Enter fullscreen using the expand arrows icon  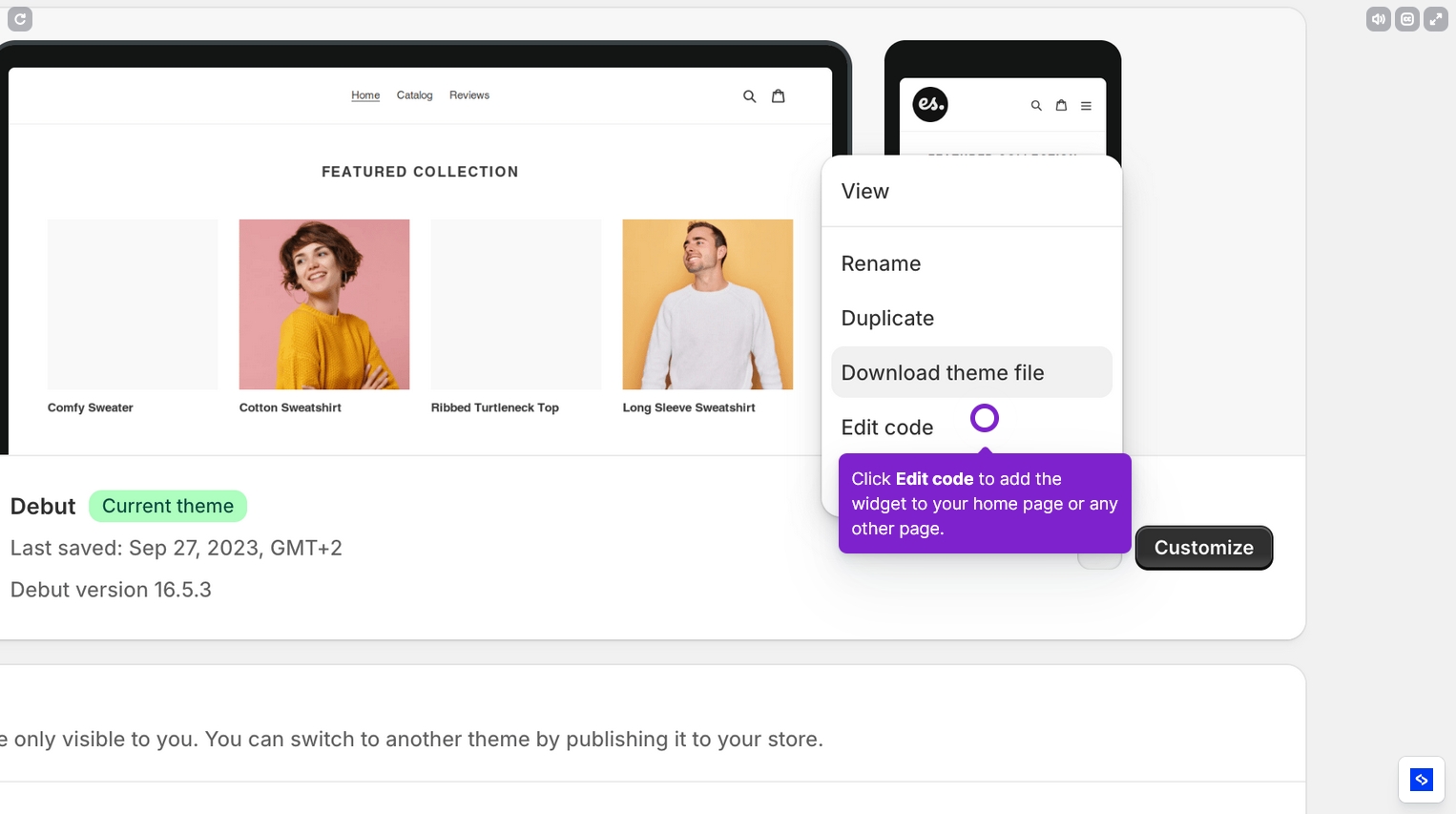(x=1436, y=18)
